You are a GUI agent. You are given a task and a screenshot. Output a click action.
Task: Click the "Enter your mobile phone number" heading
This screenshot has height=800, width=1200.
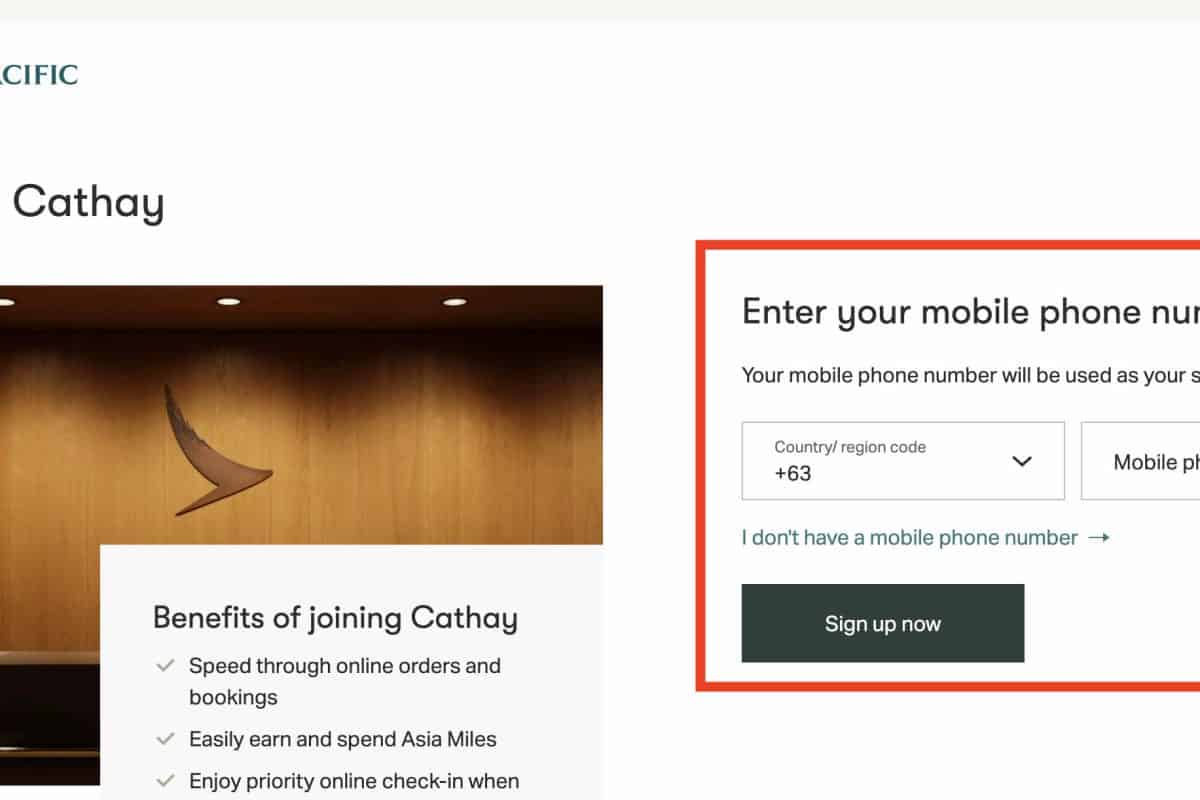click(970, 312)
